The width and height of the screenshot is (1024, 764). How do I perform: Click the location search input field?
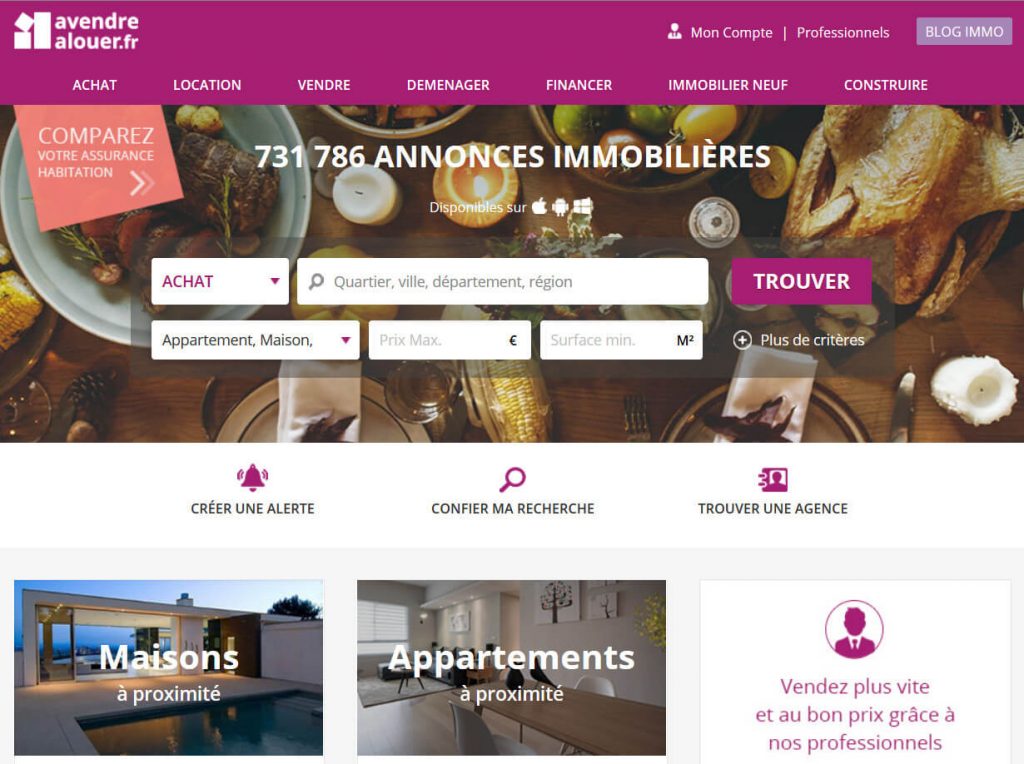(x=502, y=281)
